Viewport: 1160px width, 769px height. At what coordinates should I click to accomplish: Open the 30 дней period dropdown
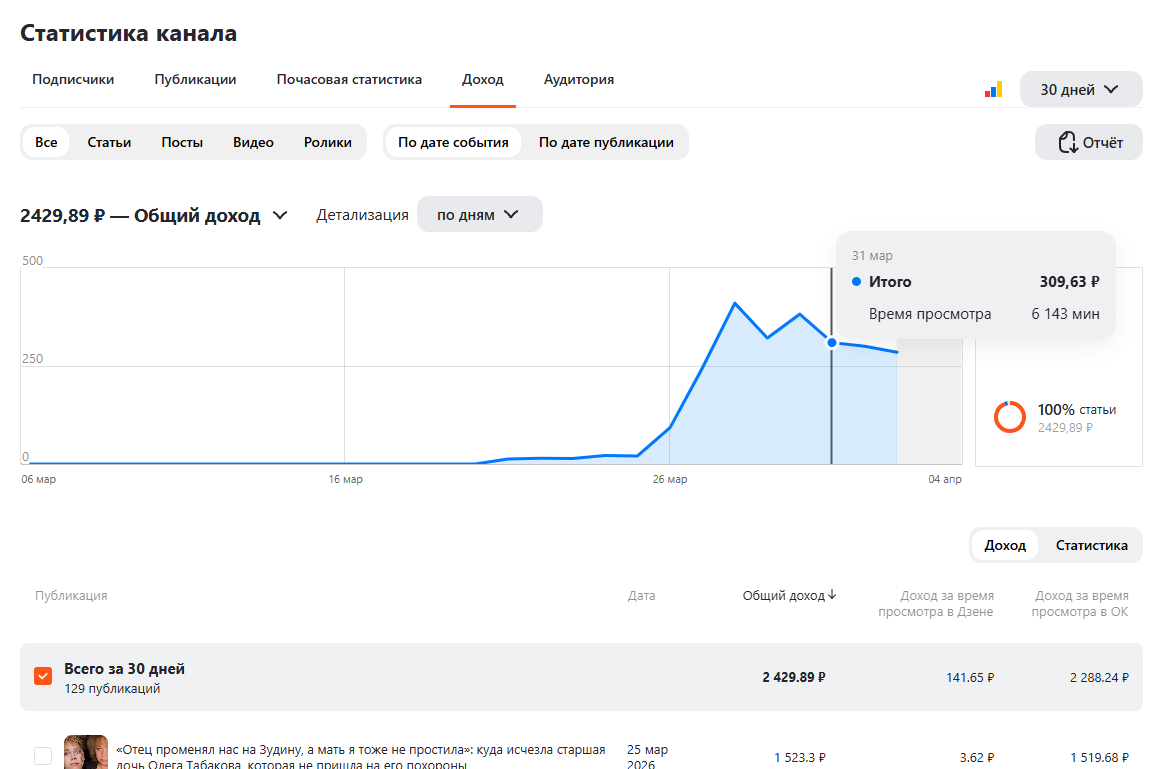pos(1080,89)
